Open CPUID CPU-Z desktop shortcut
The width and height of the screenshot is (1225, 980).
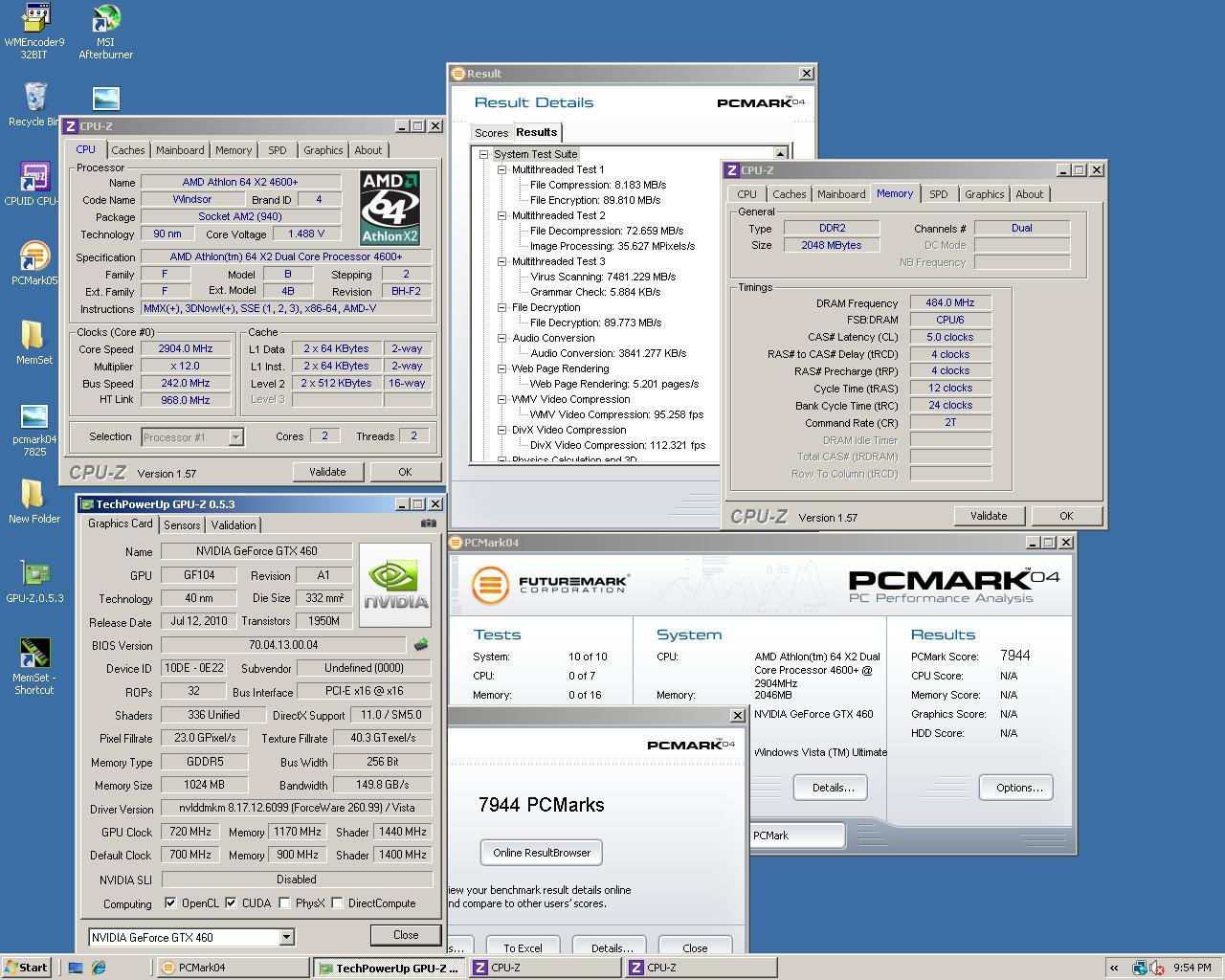34,184
